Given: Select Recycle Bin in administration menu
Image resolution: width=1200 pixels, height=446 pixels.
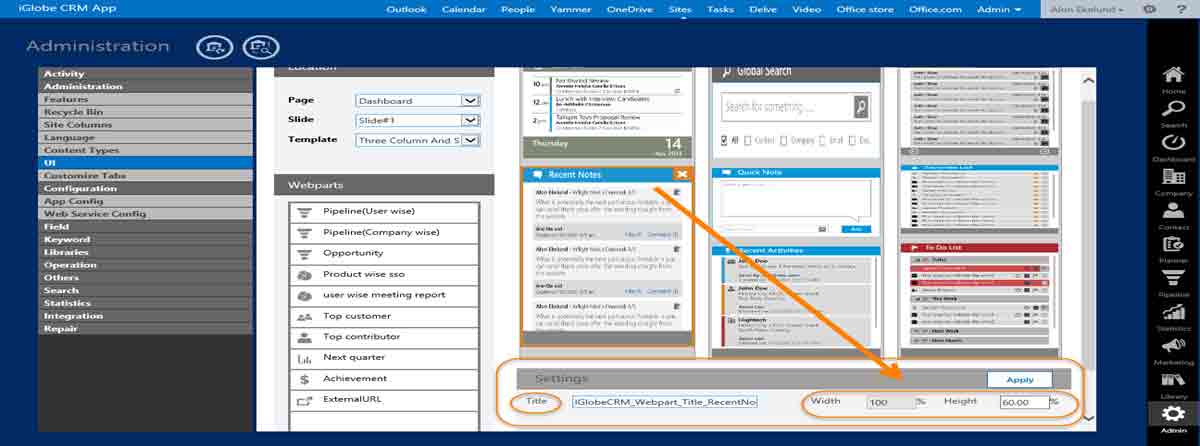Looking at the screenshot, I should (x=146, y=112).
